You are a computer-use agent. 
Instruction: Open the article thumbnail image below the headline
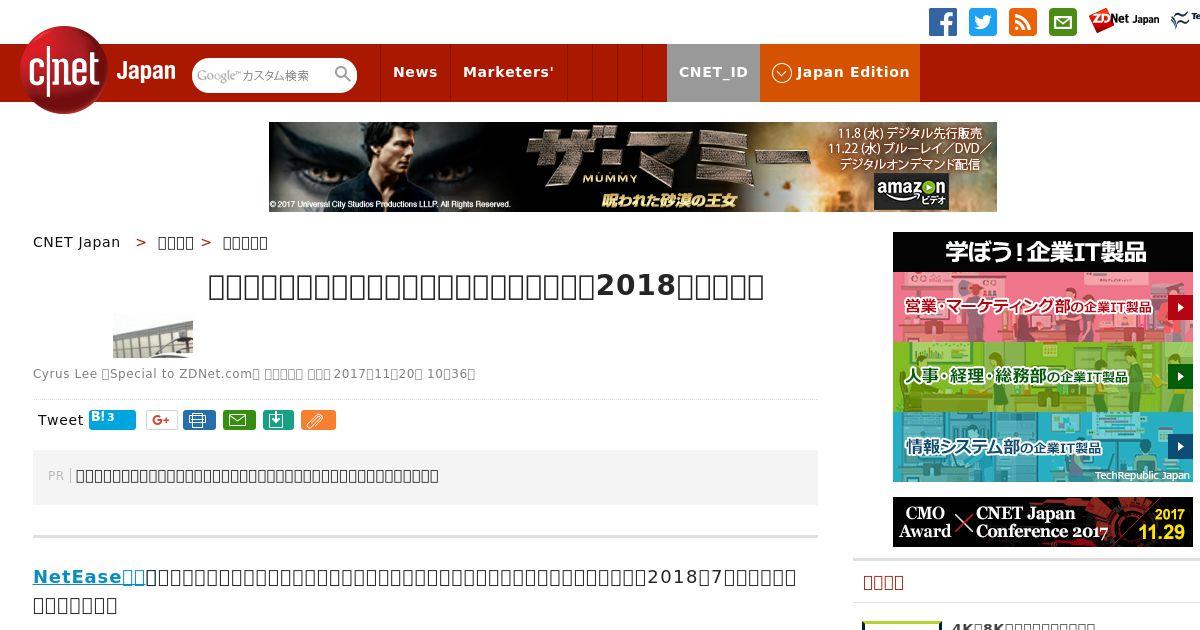(153, 336)
